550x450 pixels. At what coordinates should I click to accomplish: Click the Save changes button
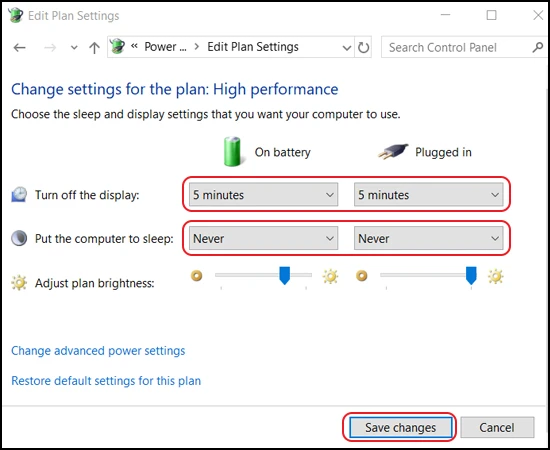pos(400,427)
